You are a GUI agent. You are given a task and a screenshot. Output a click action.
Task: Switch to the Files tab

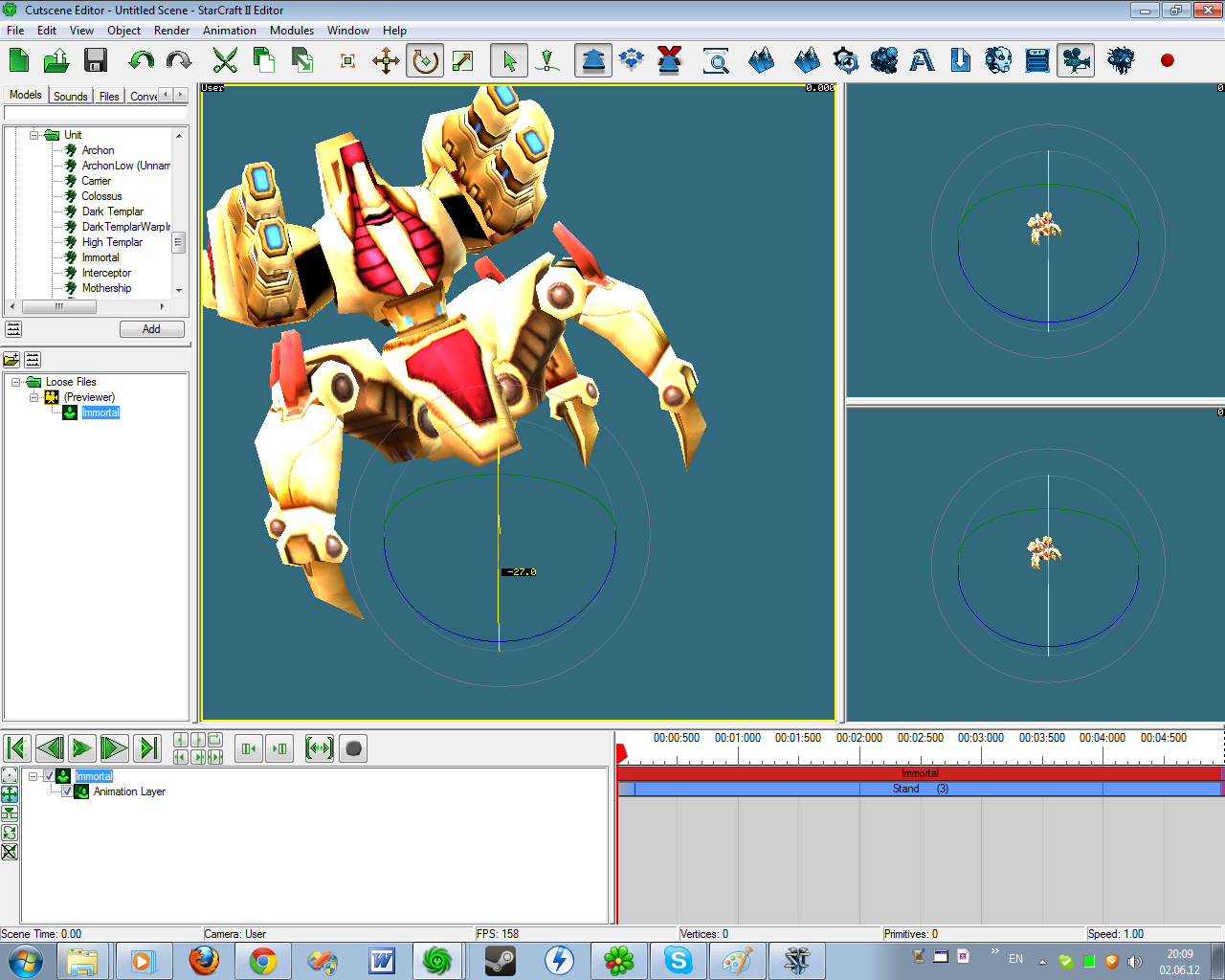tap(109, 96)
